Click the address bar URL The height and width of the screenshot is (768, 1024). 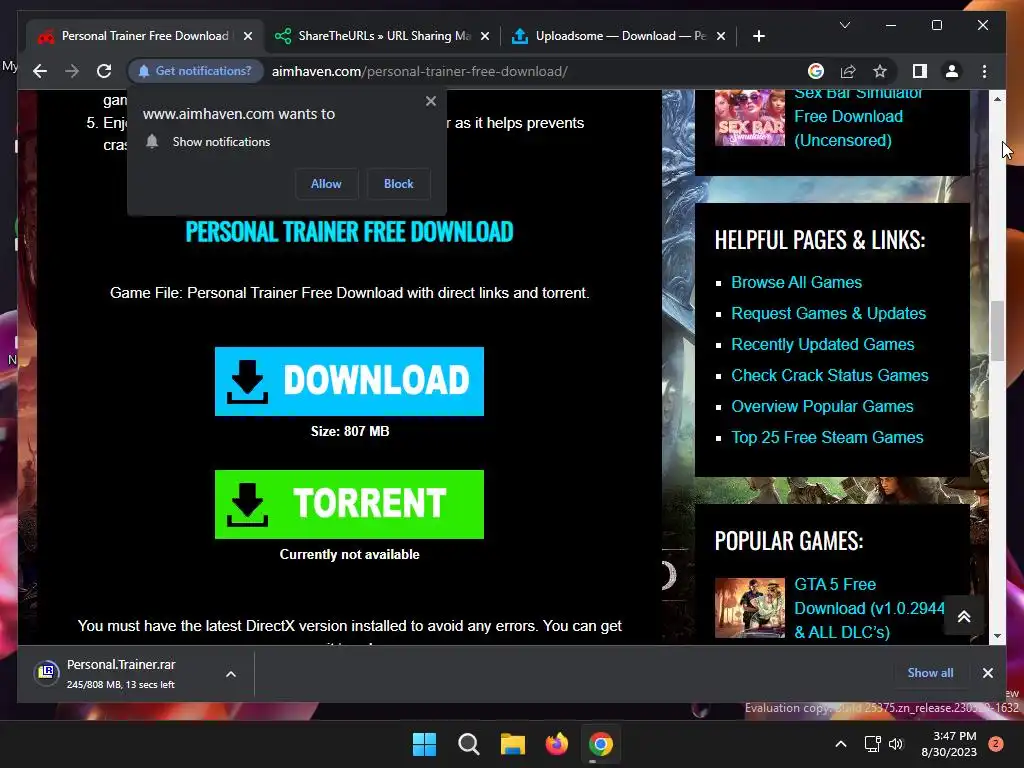419,71
